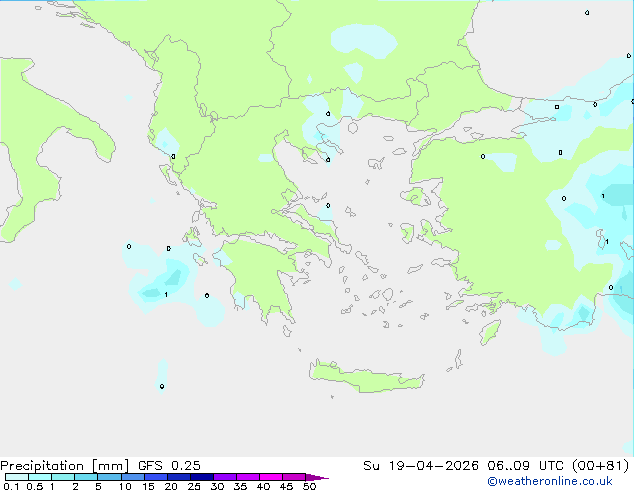Click the 'Precipitation [mm]' title text
Viewport: 634px width, 490px height.
(64, 466)
